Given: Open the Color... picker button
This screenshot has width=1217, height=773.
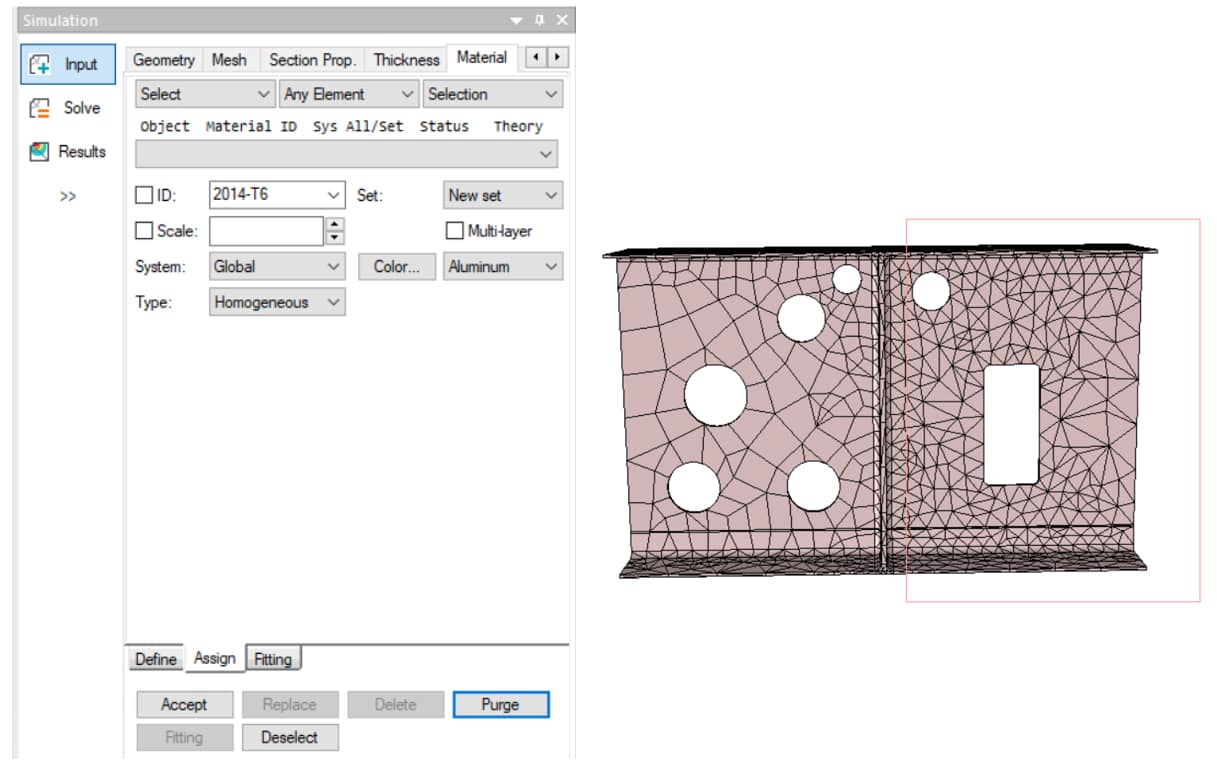Looking at the screenshot, I should pyautogui.click(x=396, y=267).
